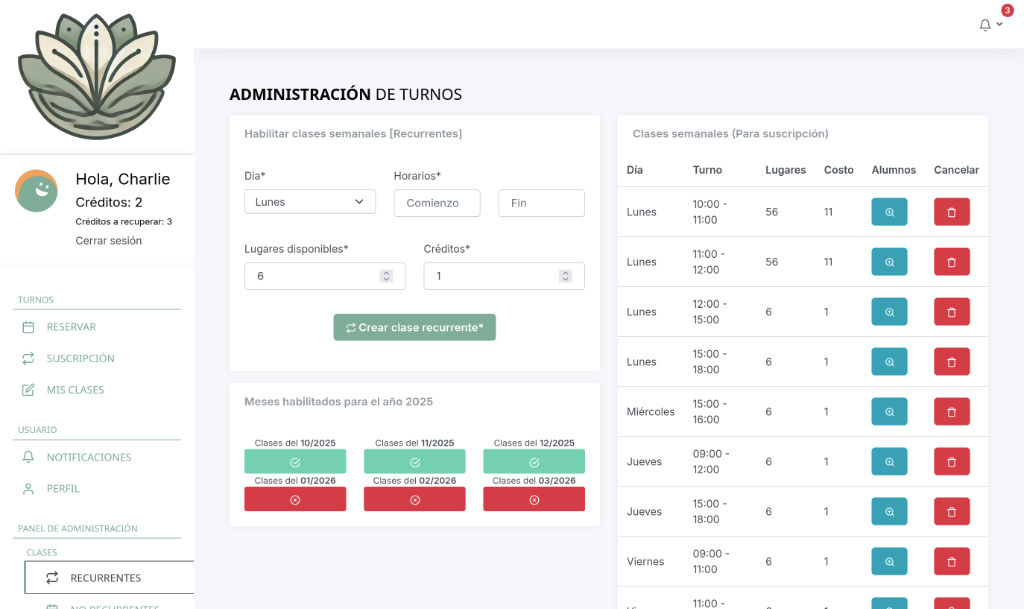Enable classes for month 01/2026

(295, 499)
